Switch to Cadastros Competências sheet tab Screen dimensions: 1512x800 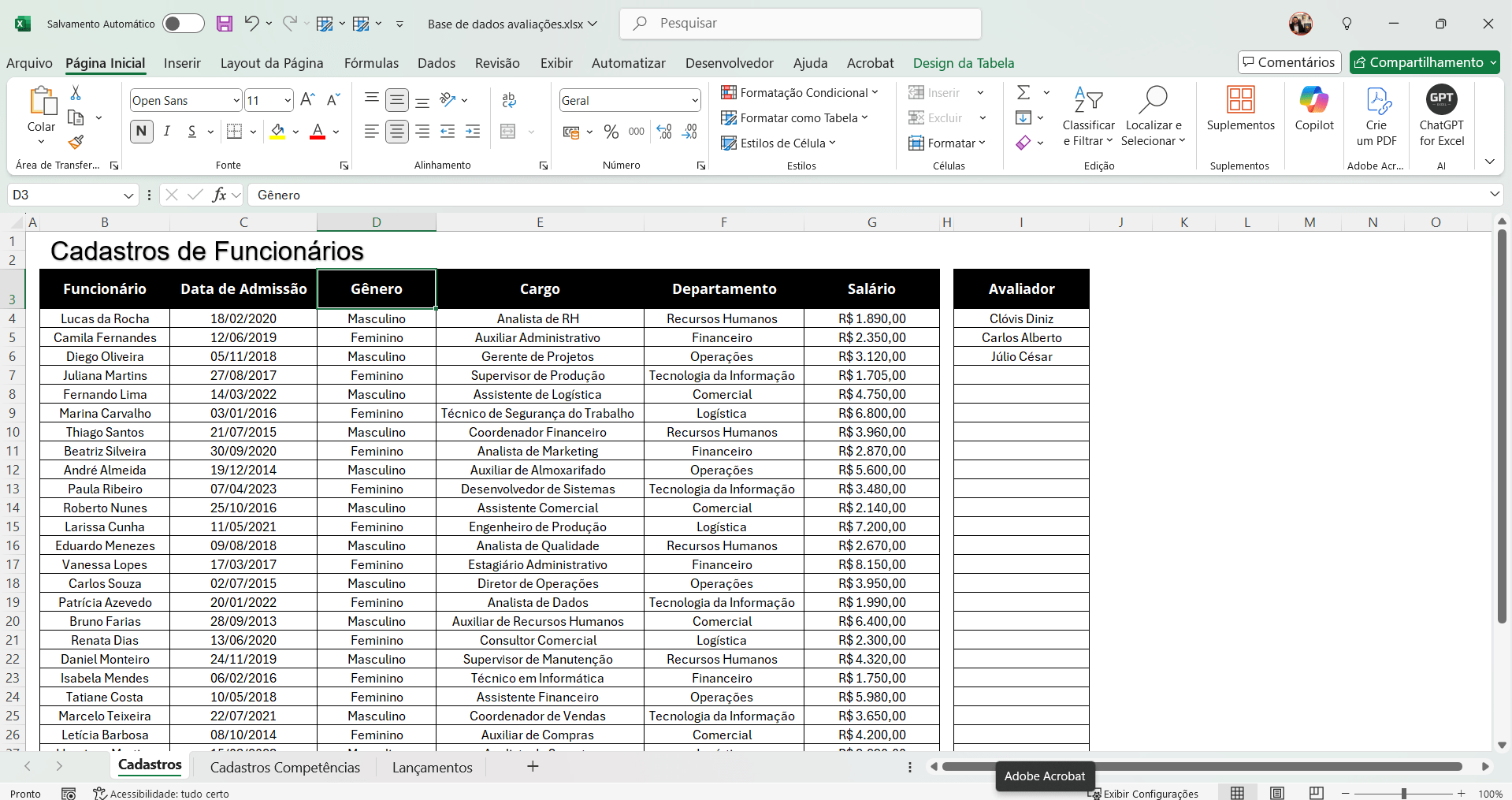point(284,768)
